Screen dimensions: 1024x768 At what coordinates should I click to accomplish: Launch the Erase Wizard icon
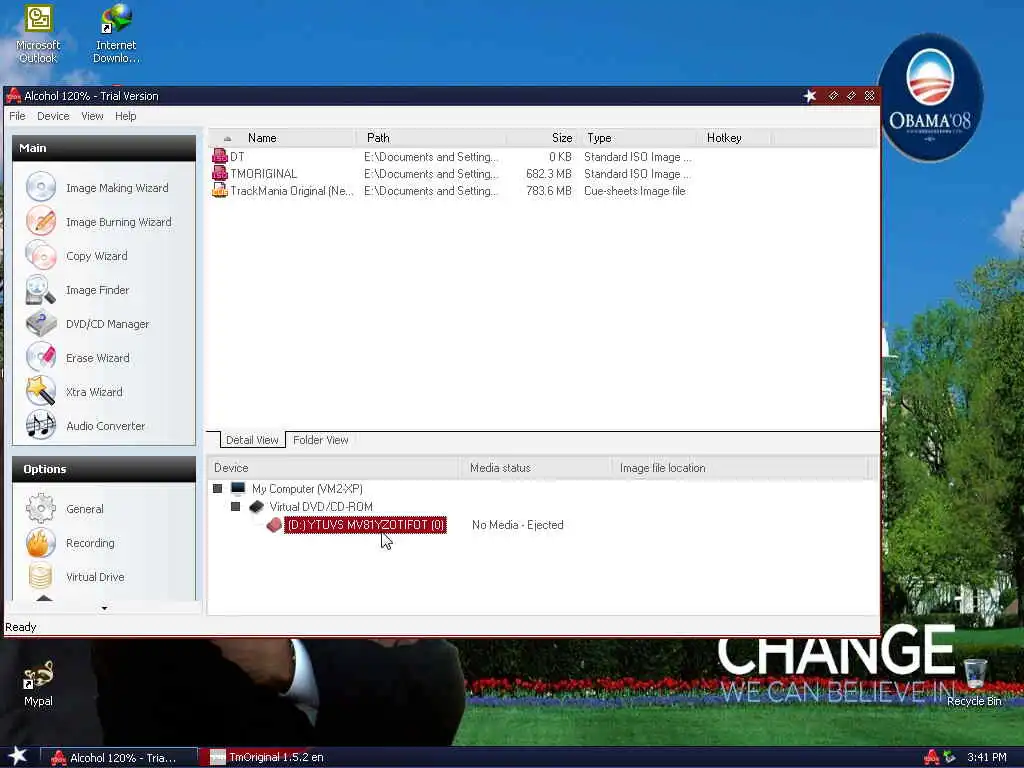click(x=40, y=357)
